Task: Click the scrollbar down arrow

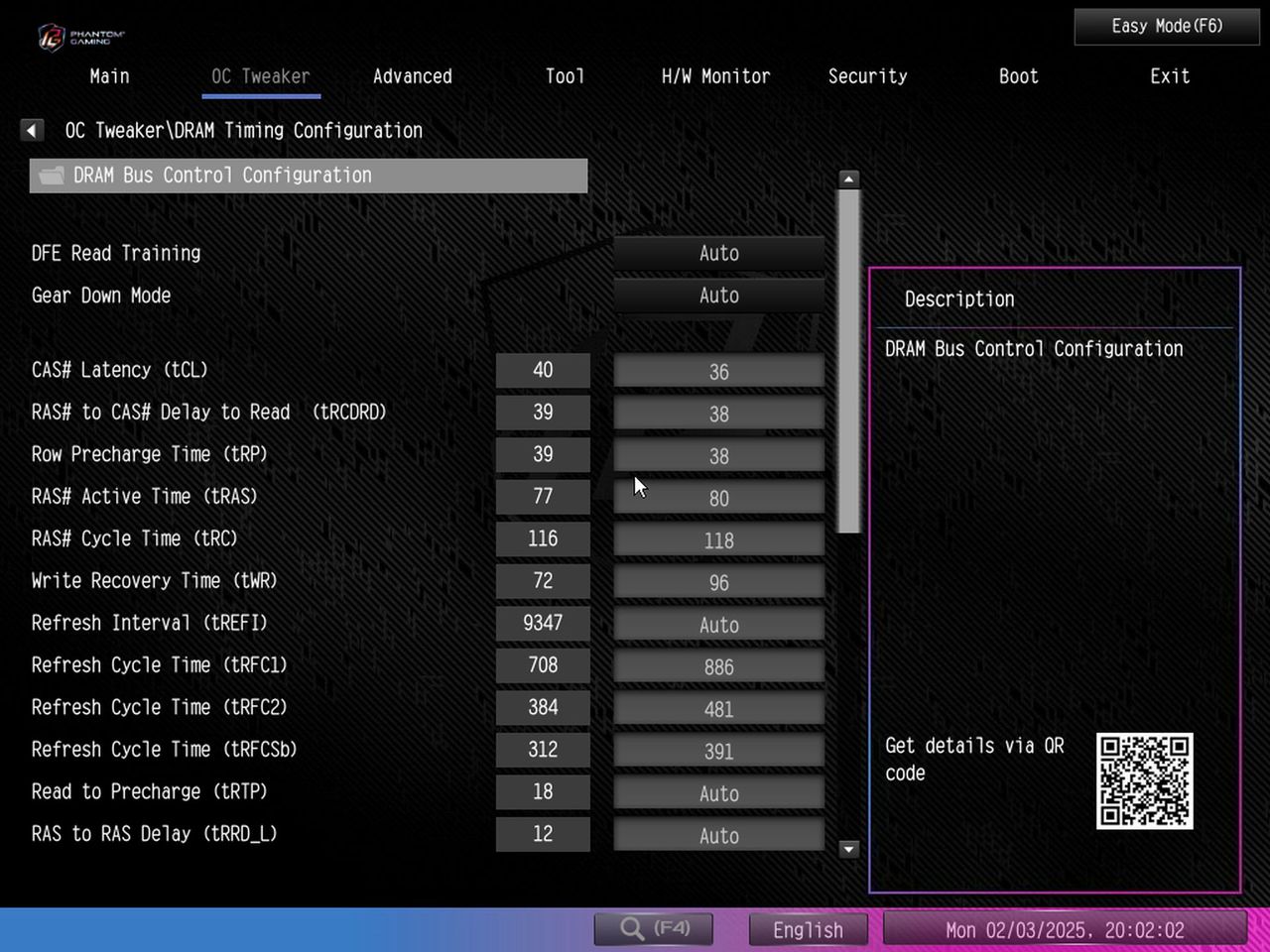Action: [848, 849]
